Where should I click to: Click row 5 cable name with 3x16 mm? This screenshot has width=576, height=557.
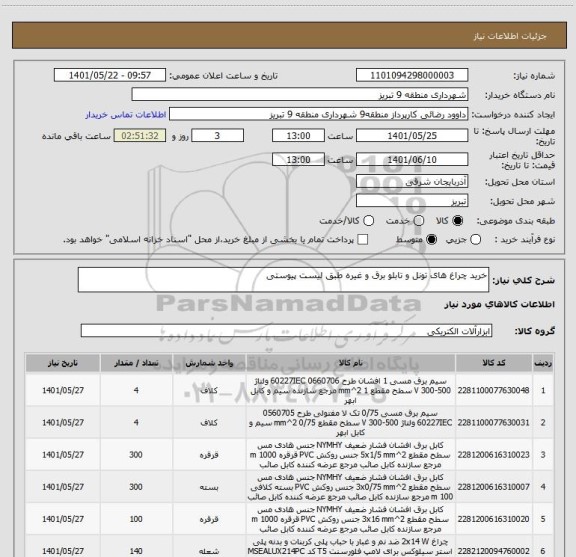pyautogui.click(x=351, y=519)
